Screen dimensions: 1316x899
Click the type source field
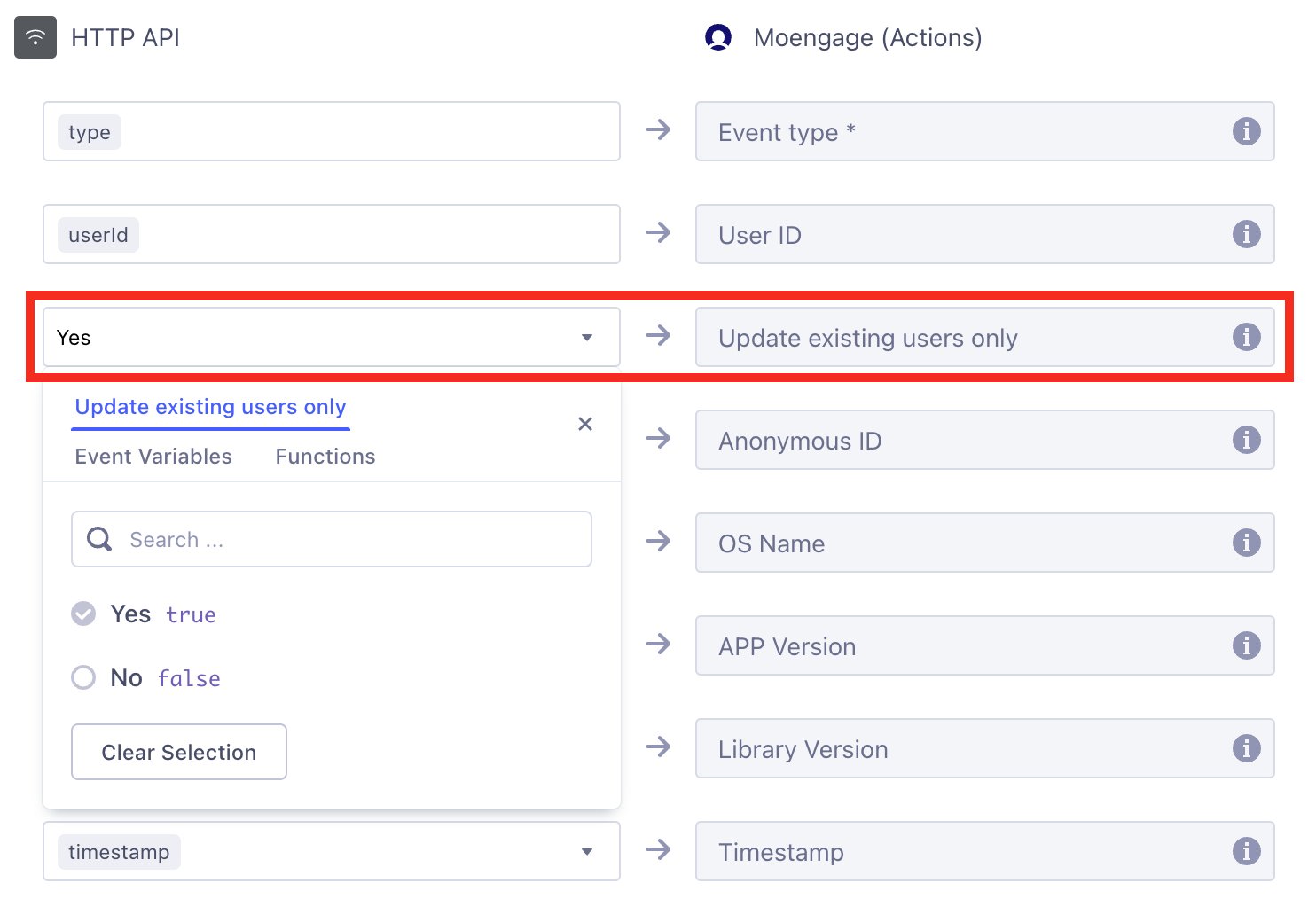tap(332, 131)
